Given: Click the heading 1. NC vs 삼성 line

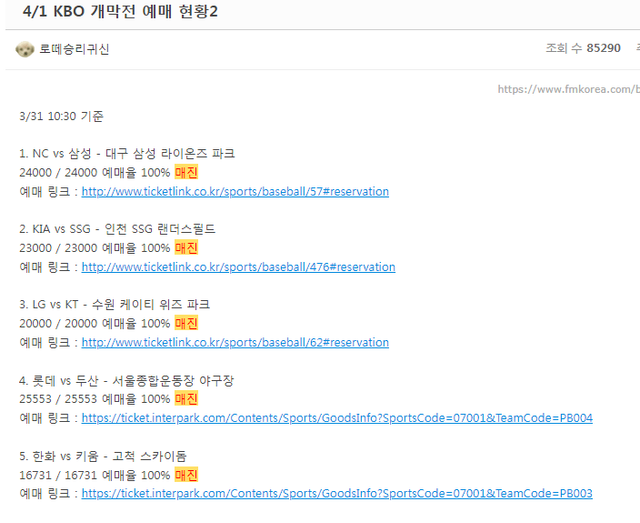Looking at the screenshot, I should pos(127,154).
